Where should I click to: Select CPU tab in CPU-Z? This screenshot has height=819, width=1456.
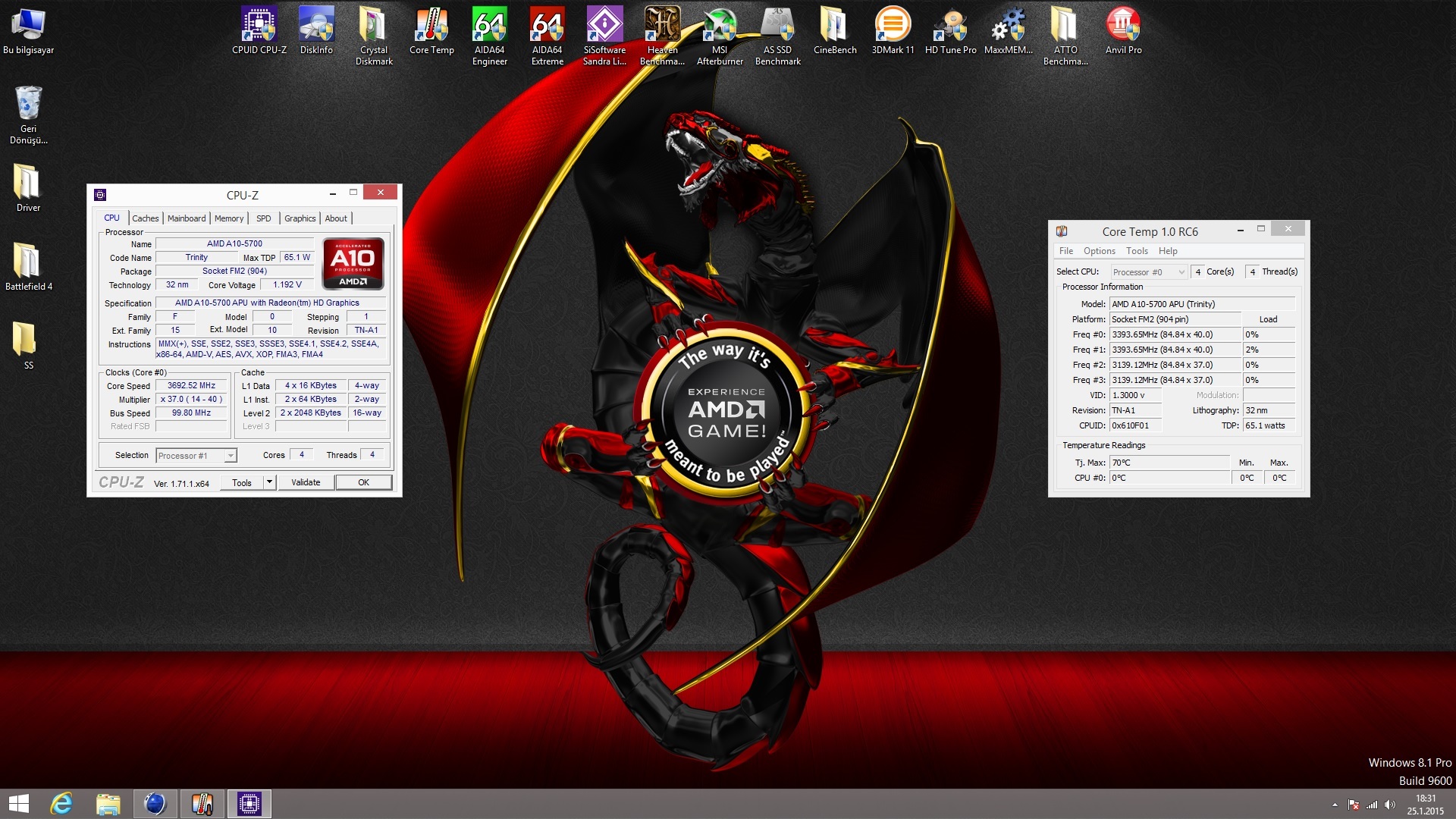coord(112,218)
